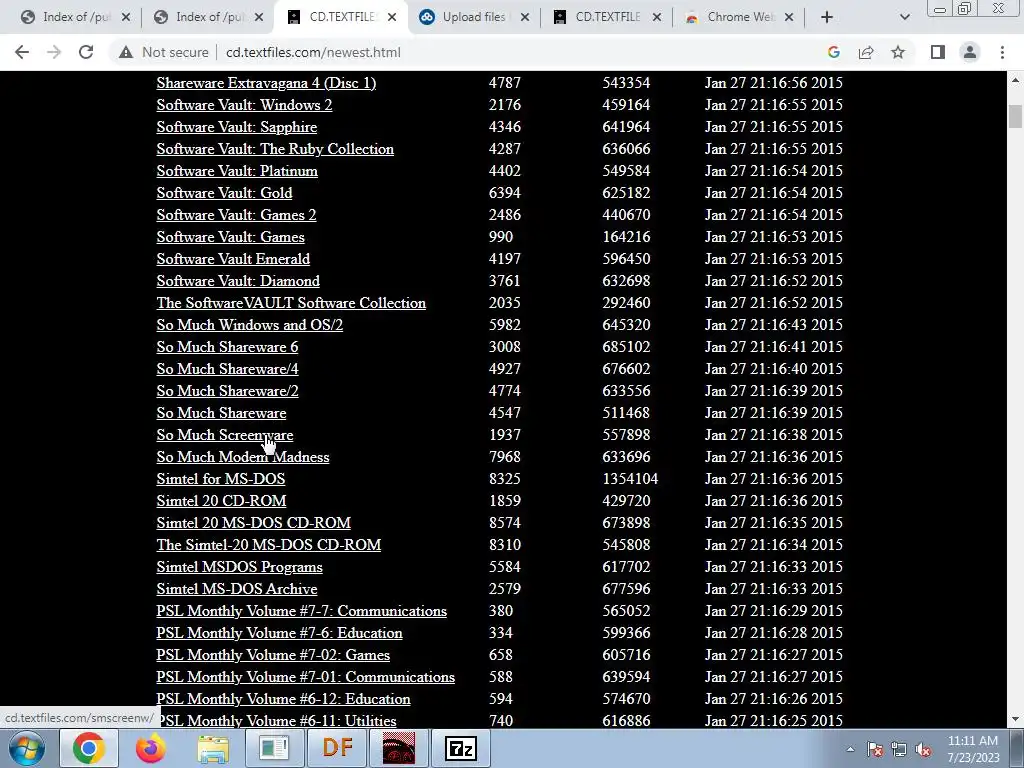Close the first Index of /pub tab

pos(126,18)
